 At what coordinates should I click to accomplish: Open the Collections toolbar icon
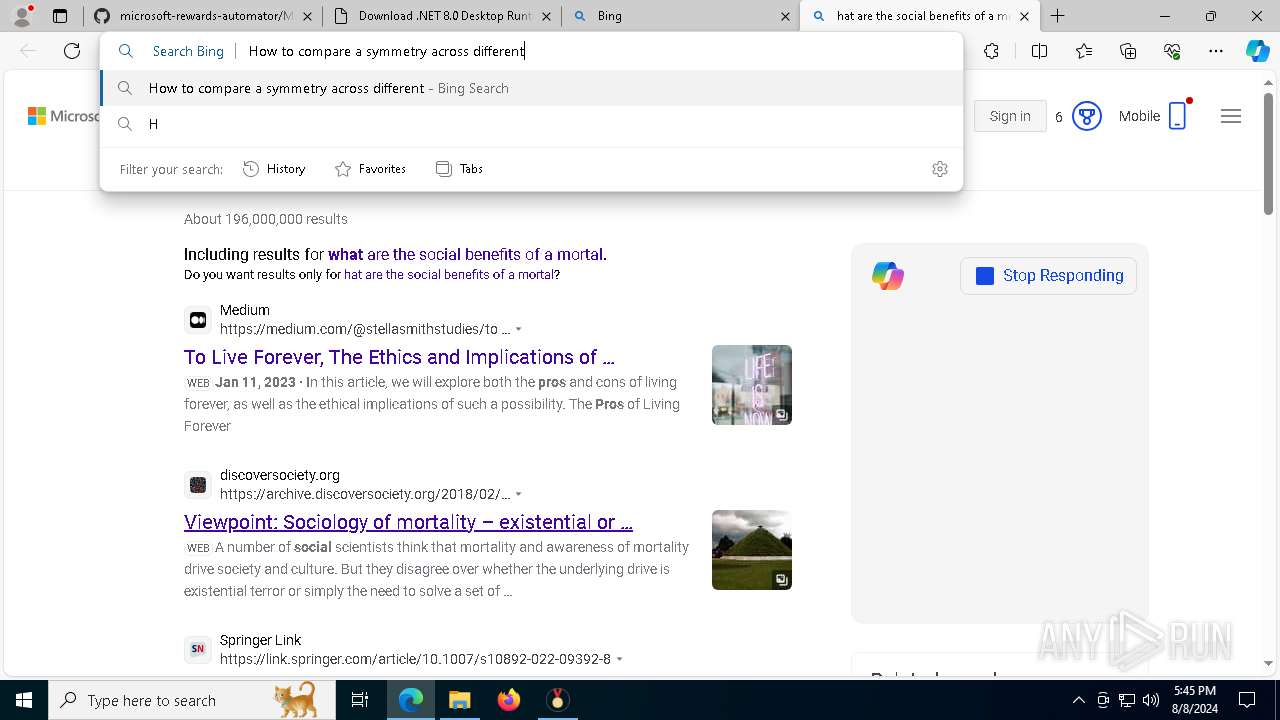coord(1128,51)
